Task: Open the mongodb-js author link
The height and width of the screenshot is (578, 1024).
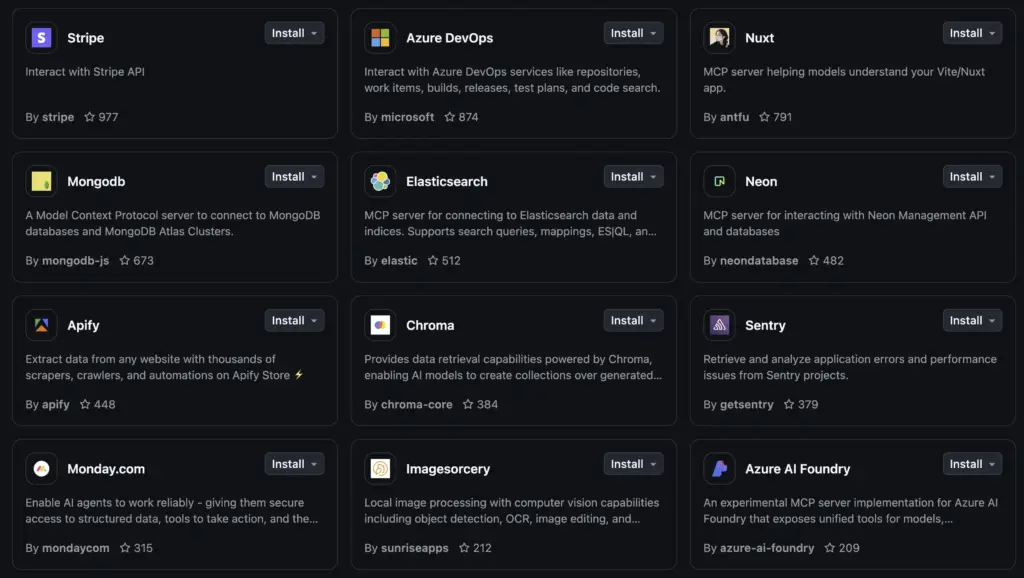Action: (77, 261)
